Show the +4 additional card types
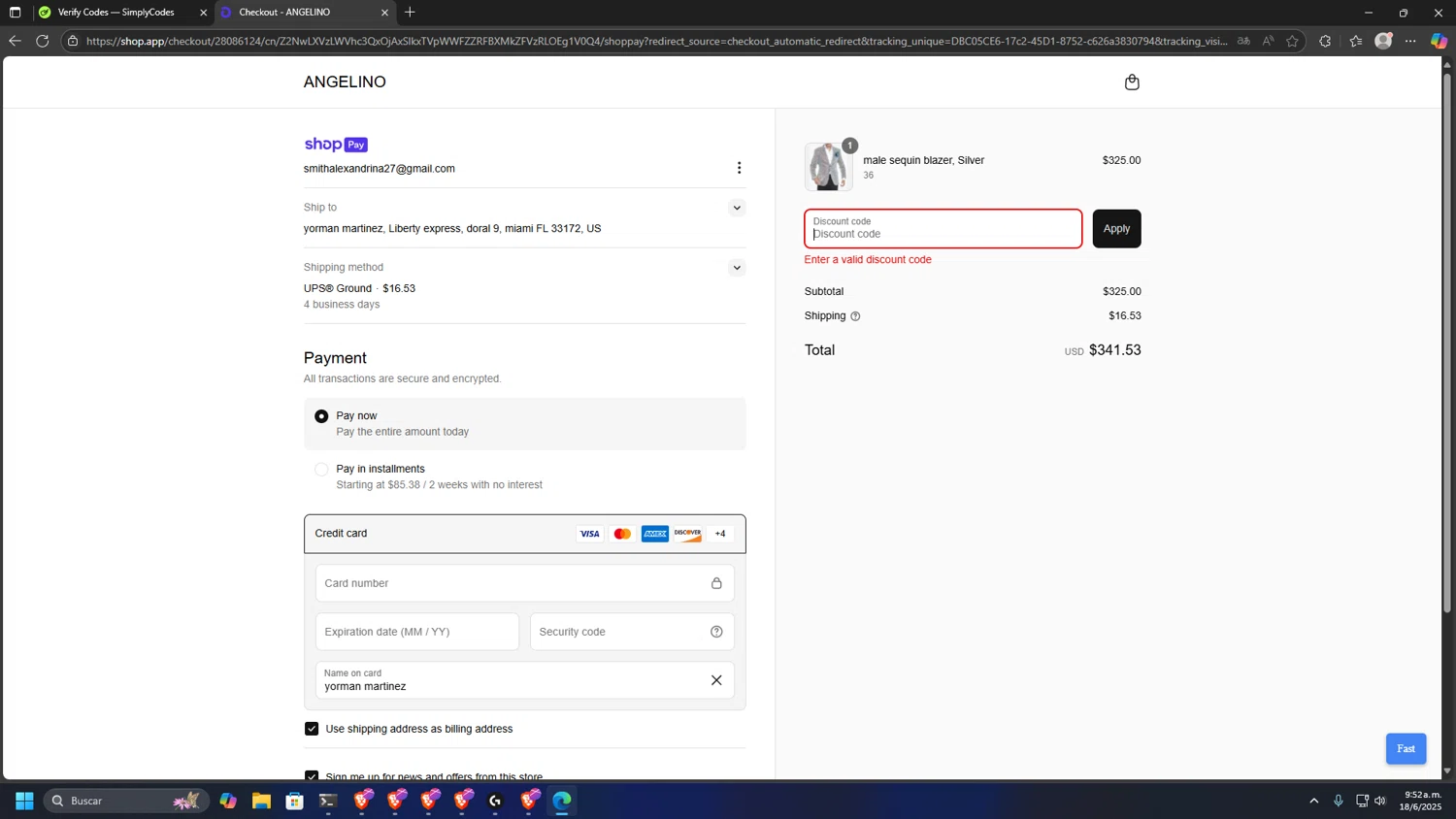The width and height of the screenshot is (1456, 819). click(720, 534)
